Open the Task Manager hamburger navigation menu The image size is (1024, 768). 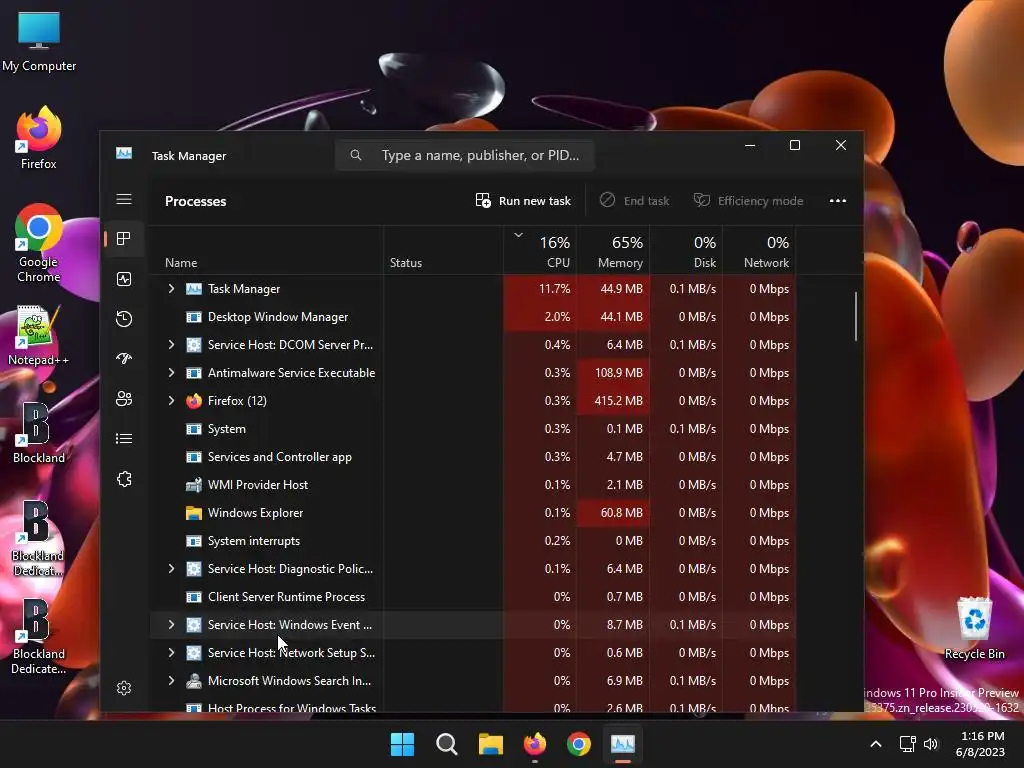(124, 199)
